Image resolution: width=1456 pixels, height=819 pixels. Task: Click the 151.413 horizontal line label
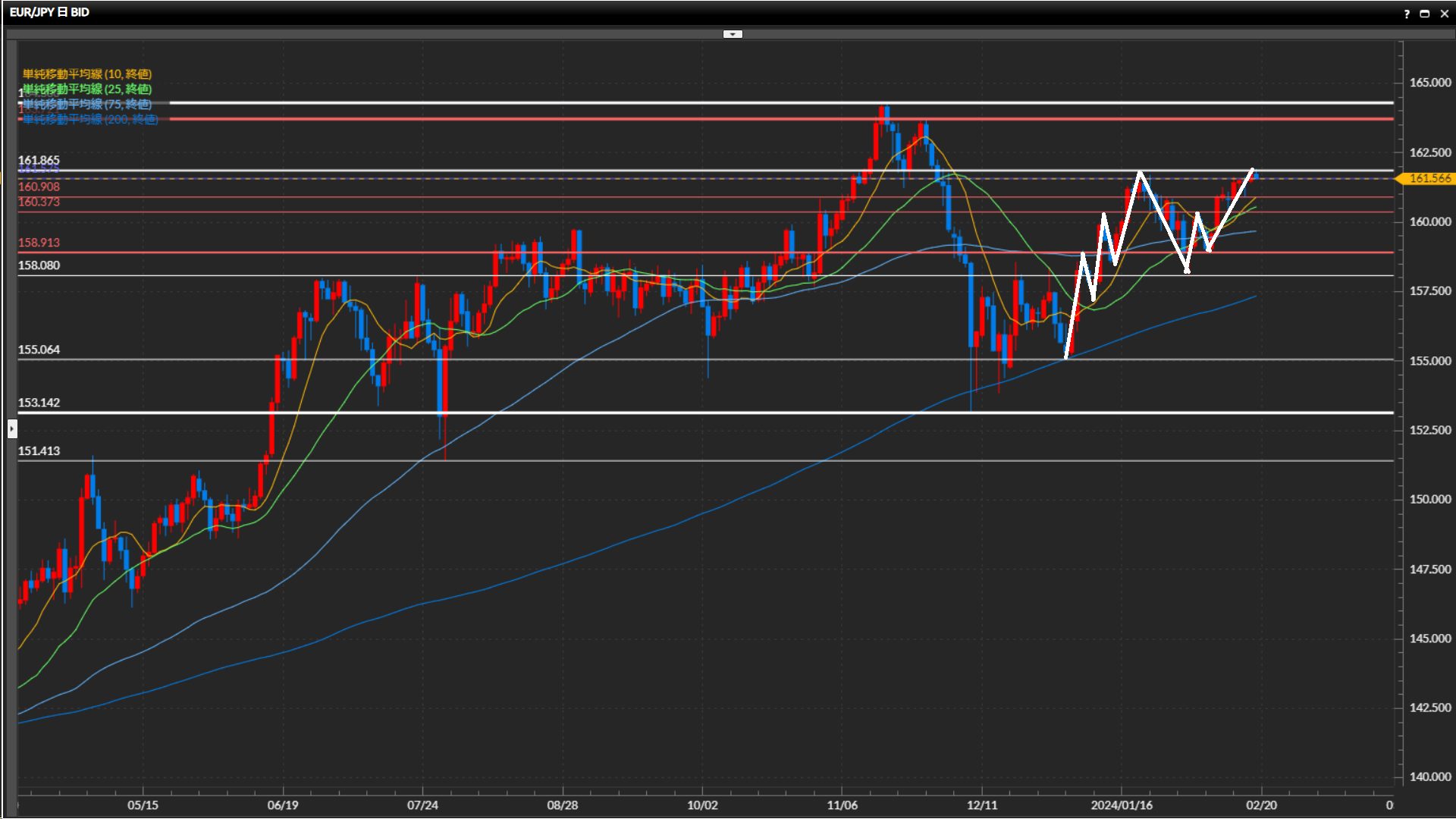(39, 450)
